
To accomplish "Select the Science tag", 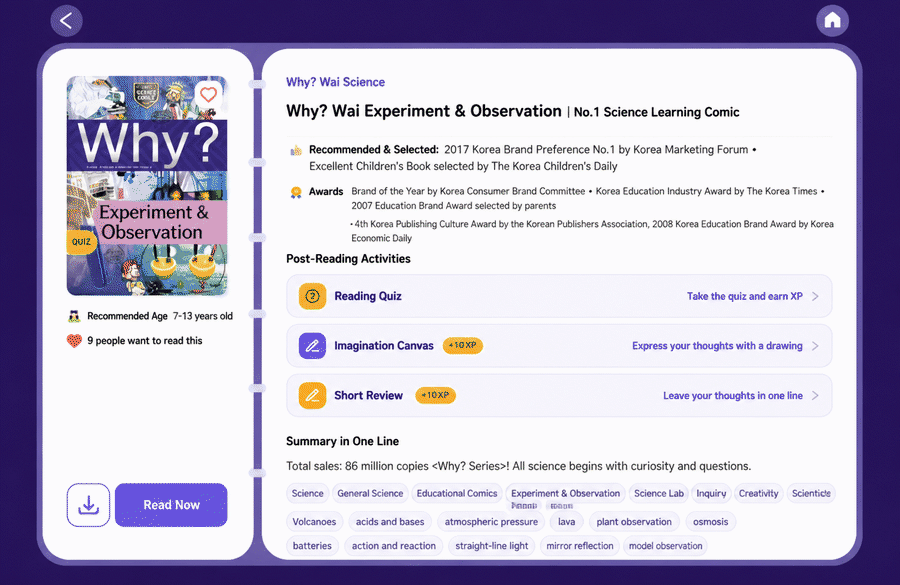I will [307, 493].
